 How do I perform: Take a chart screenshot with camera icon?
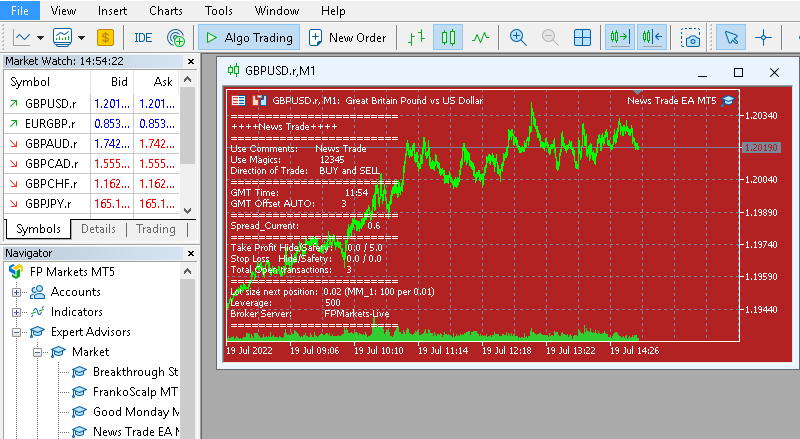(690, 38)
